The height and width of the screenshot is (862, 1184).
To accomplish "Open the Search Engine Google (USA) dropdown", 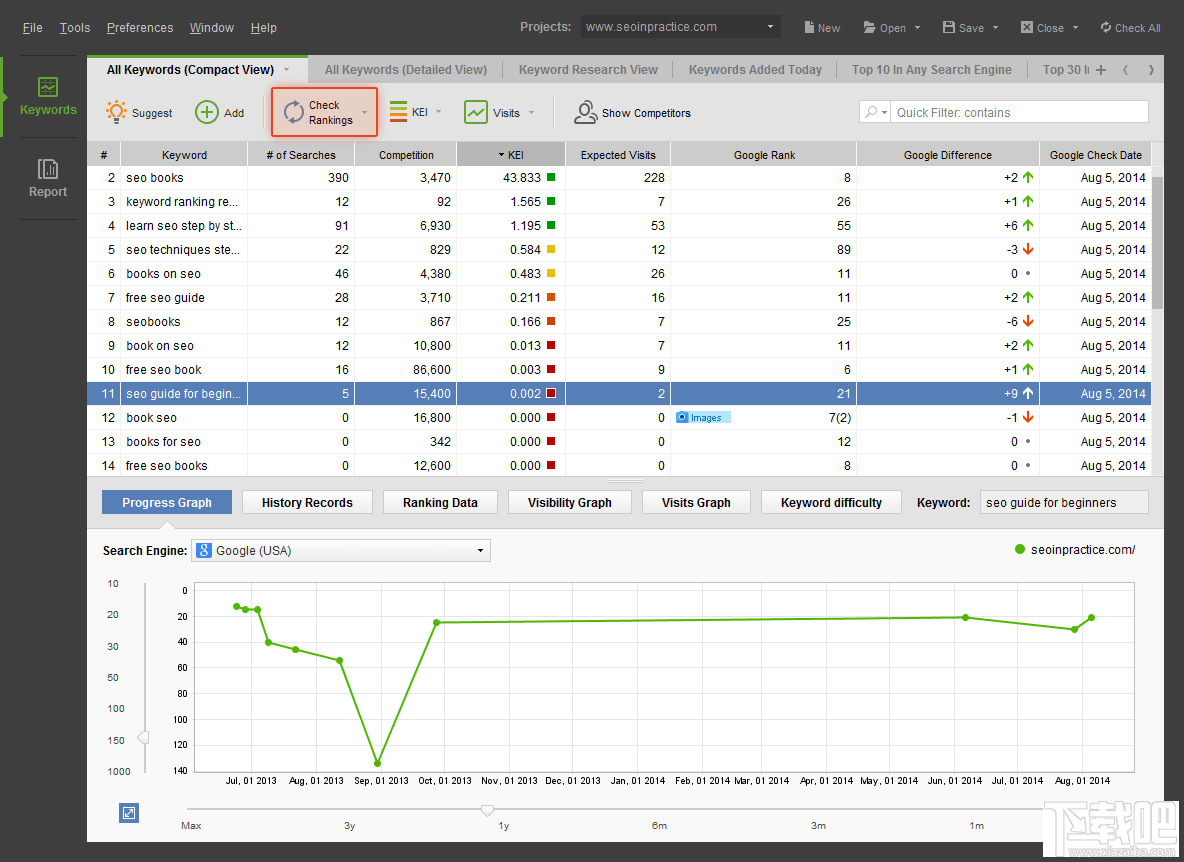I will [x=341, y=550].
